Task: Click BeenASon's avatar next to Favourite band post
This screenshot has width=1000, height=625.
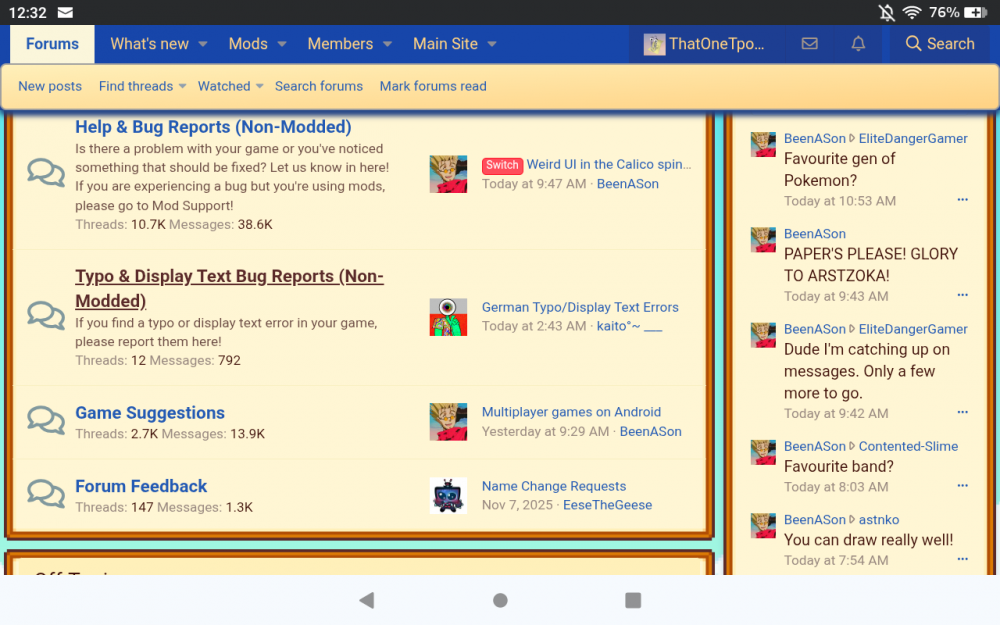Action: coord(763,451)
